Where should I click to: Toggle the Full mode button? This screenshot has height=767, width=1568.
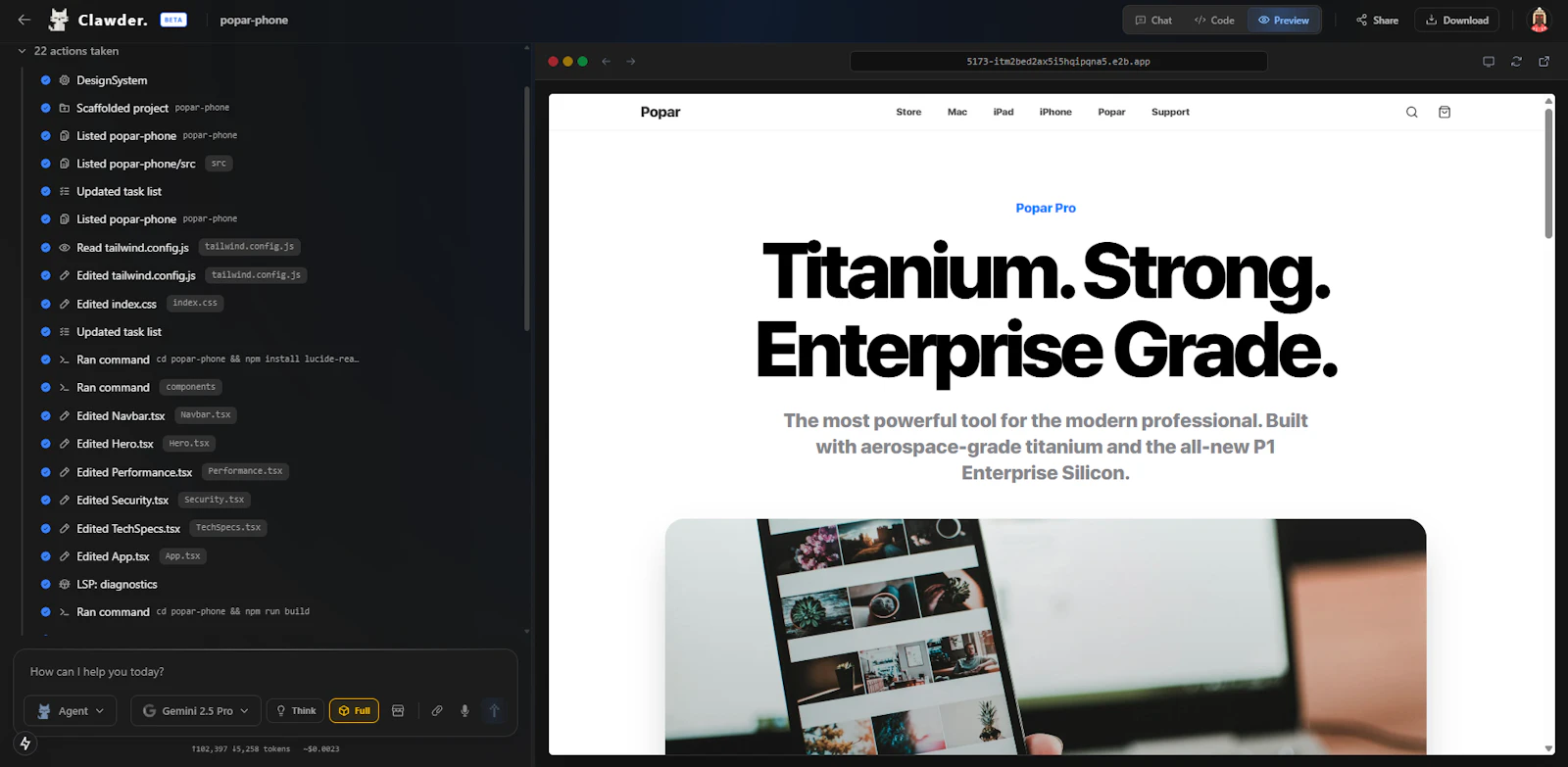coord(354,710)
